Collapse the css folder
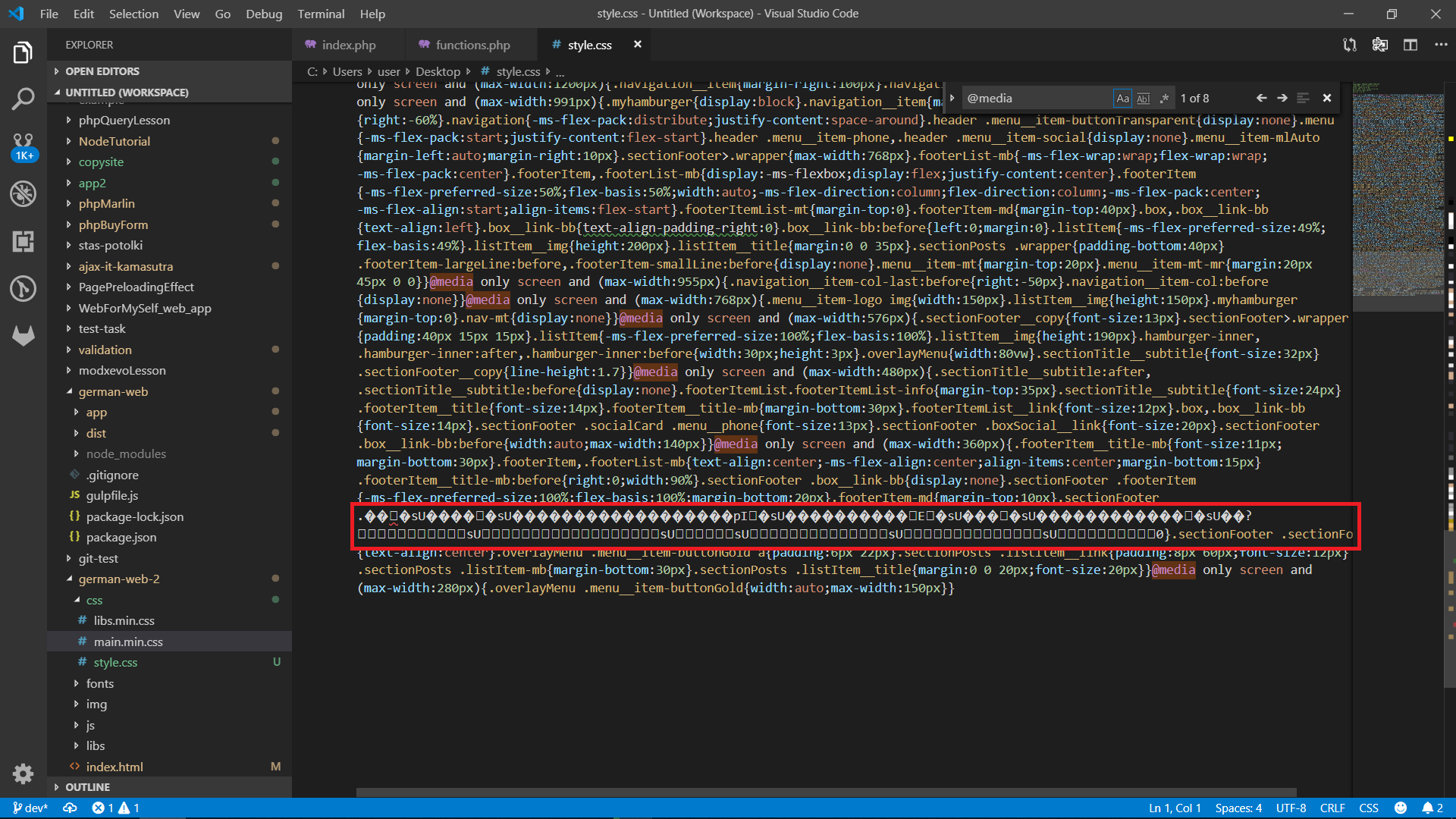Screen dimensions: 1456x819 170,600
